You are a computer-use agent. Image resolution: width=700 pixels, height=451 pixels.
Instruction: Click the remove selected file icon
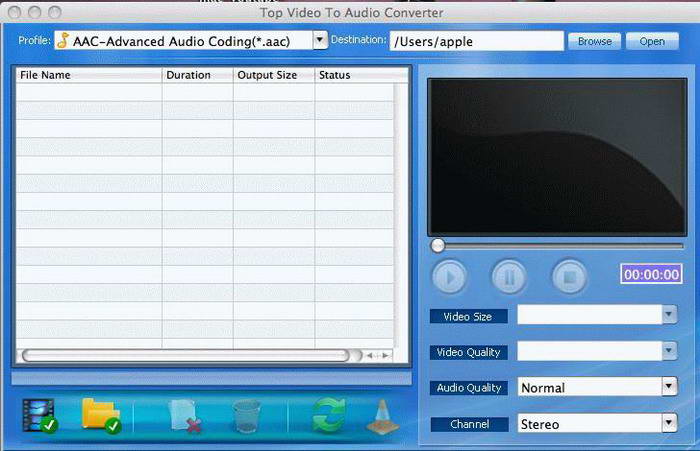coord(185,416)
